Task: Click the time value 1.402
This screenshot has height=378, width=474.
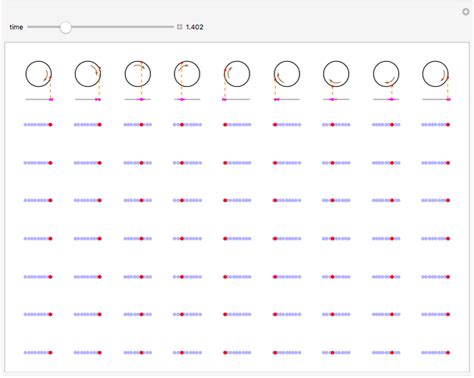Action: tap(195, 27)
